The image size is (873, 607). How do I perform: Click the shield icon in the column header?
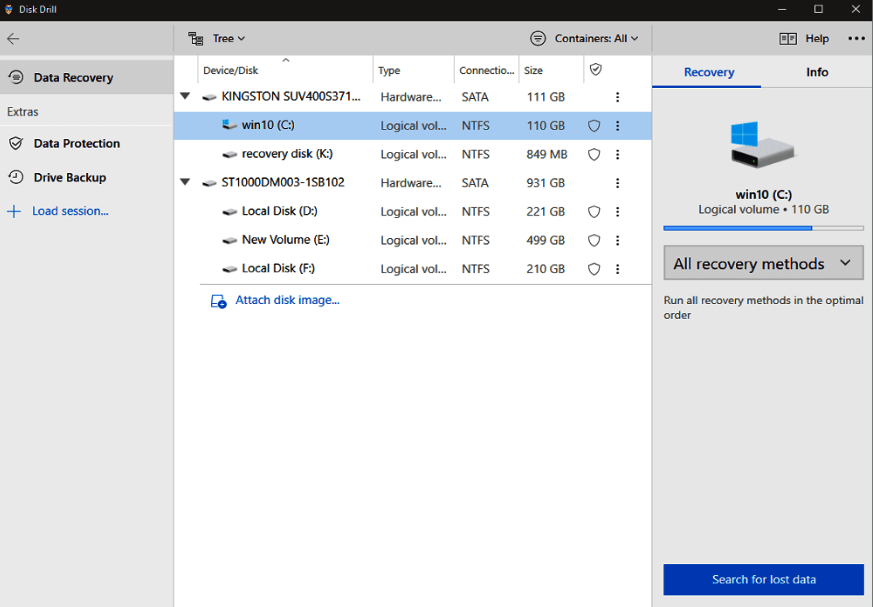pos(595,70)
